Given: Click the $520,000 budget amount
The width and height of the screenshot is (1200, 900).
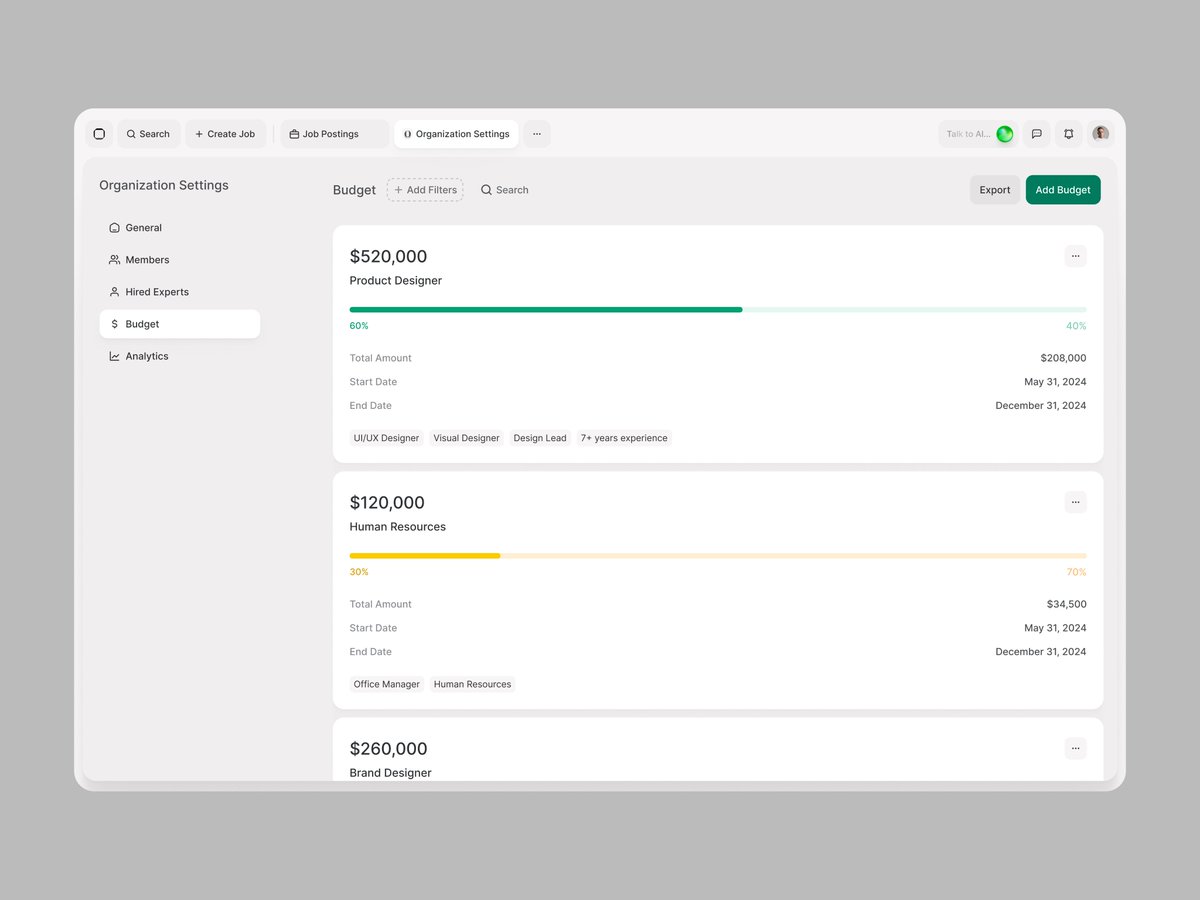Looking at the screenshot, I should point(388,257).
